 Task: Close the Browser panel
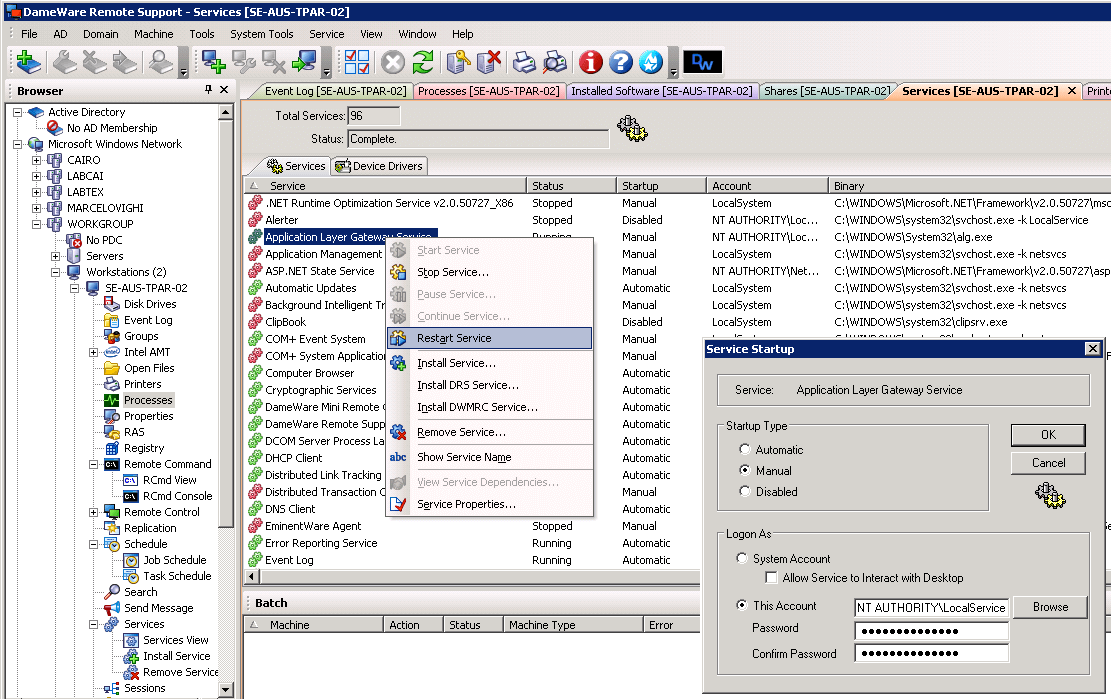coord(224,89)
